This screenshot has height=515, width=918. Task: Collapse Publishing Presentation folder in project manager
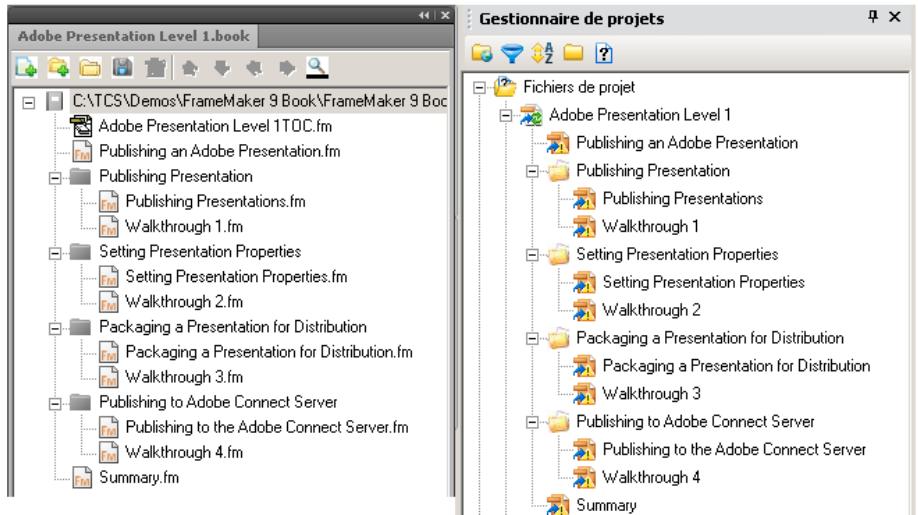pos(532,171)
